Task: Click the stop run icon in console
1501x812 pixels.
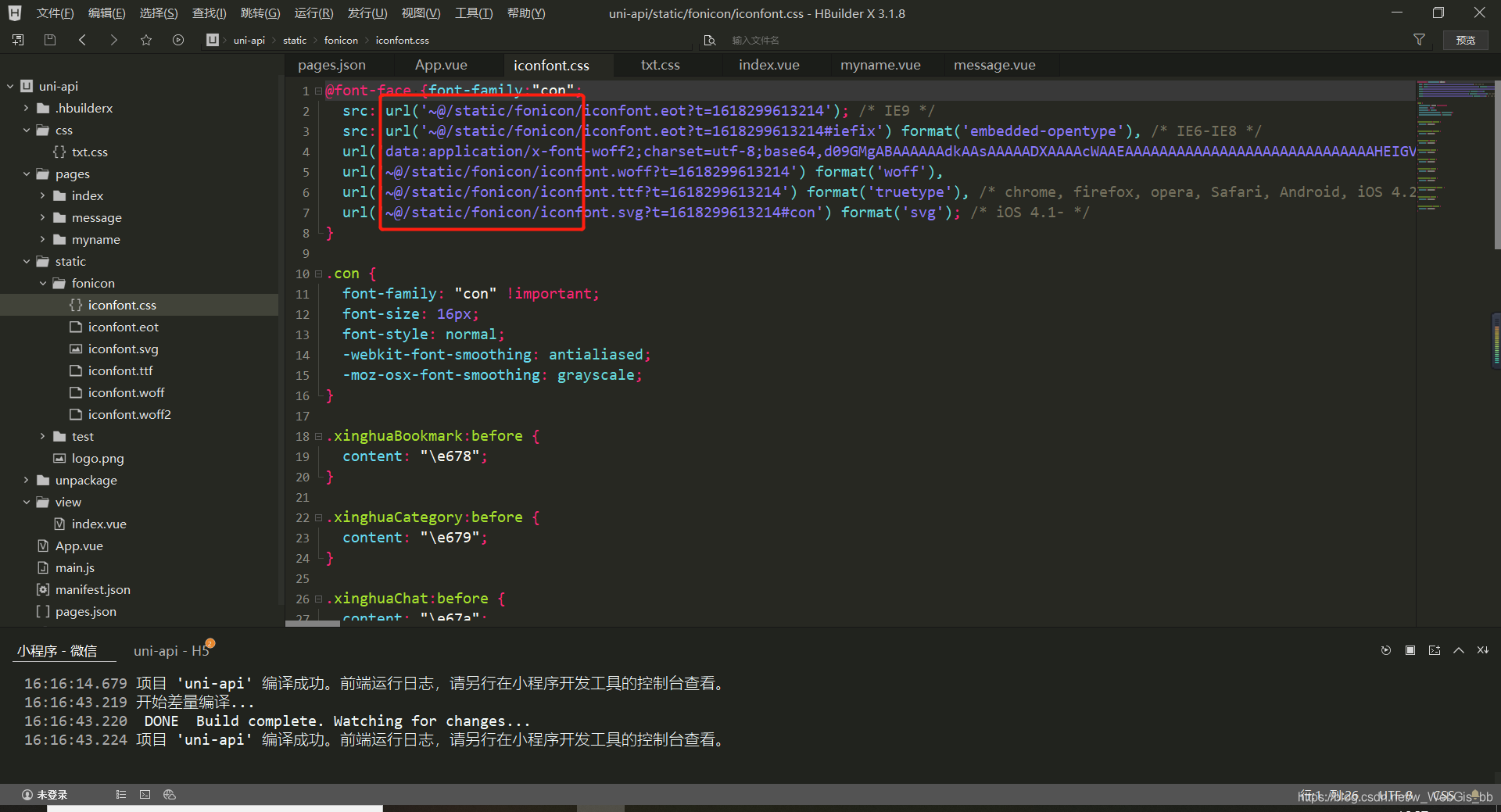Action: [1410, 650]
